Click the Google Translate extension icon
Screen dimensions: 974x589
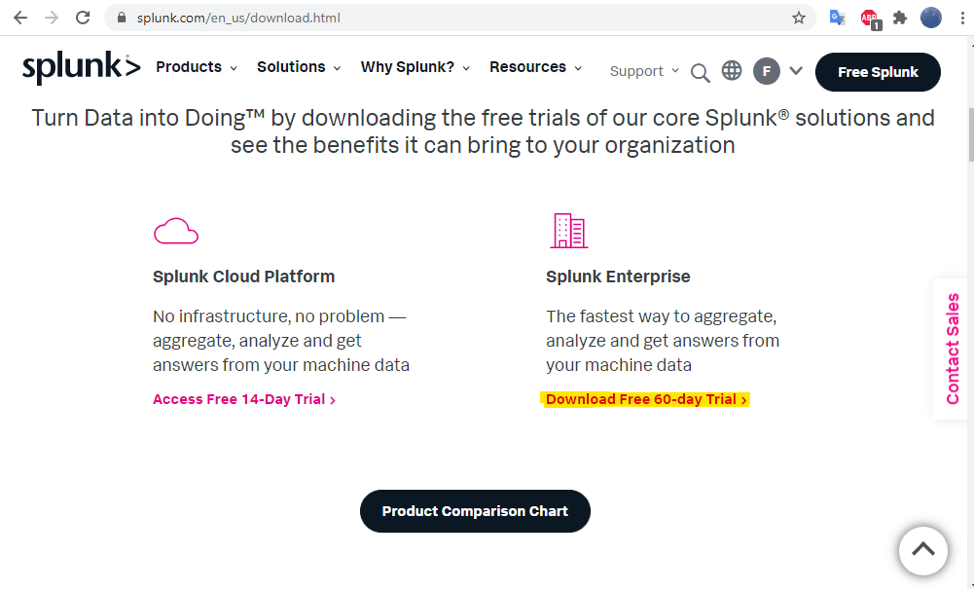(837, 18)
